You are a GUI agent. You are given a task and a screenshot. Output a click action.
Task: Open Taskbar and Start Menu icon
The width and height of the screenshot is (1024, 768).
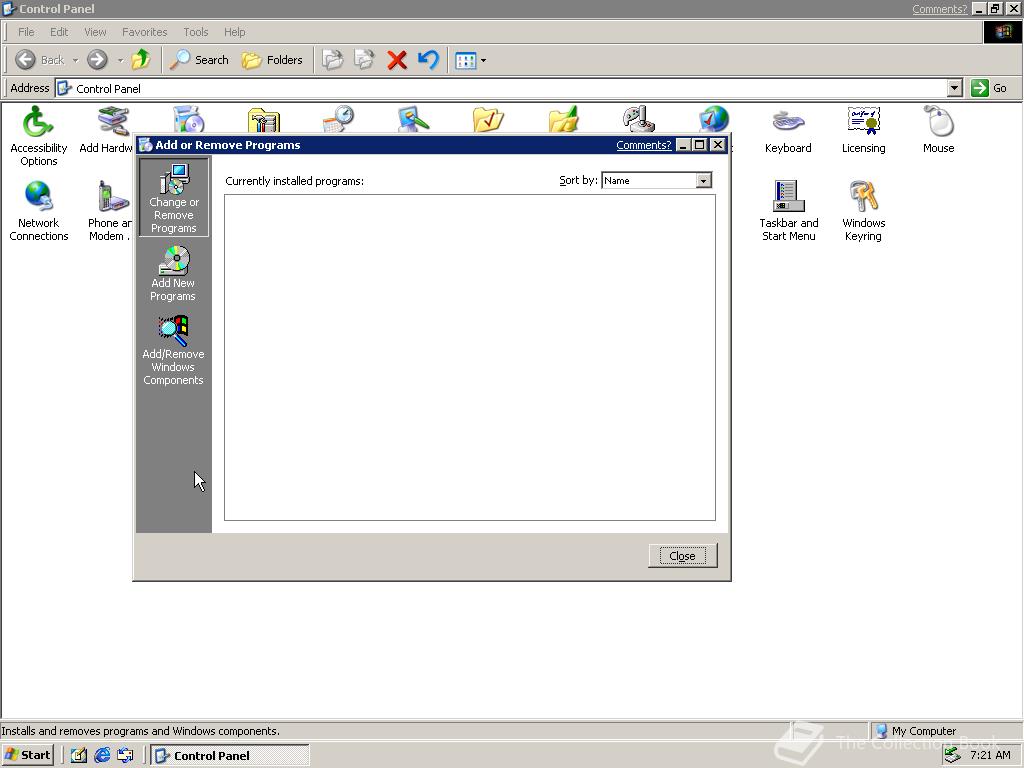pos(788,211)
